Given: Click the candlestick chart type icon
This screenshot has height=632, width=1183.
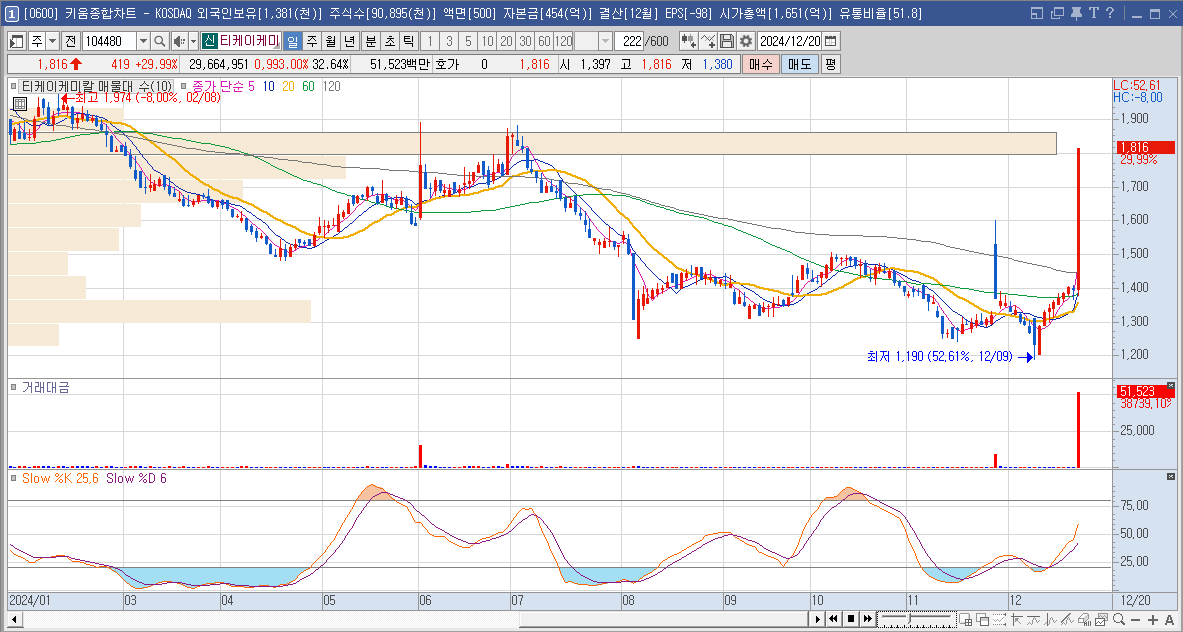Looking at the screenshot, I should pos(689,41).
